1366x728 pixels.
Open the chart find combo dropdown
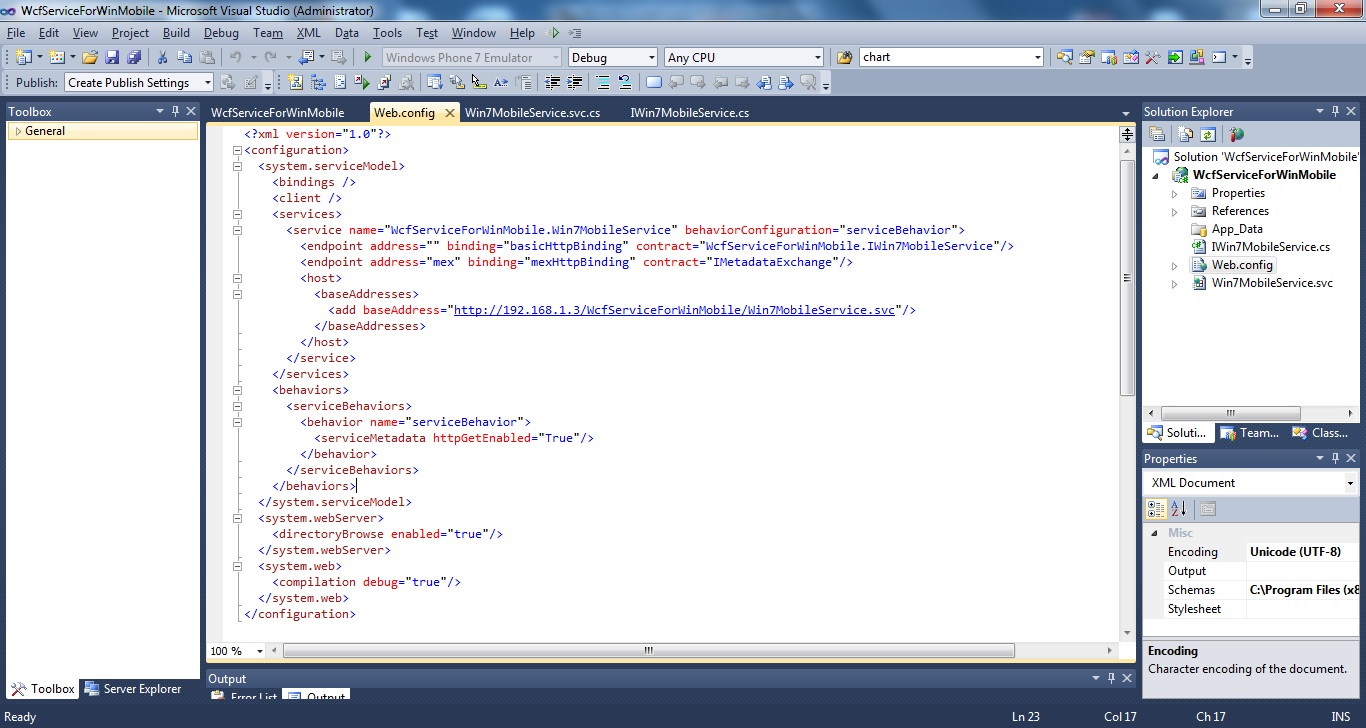(1037, 58)
